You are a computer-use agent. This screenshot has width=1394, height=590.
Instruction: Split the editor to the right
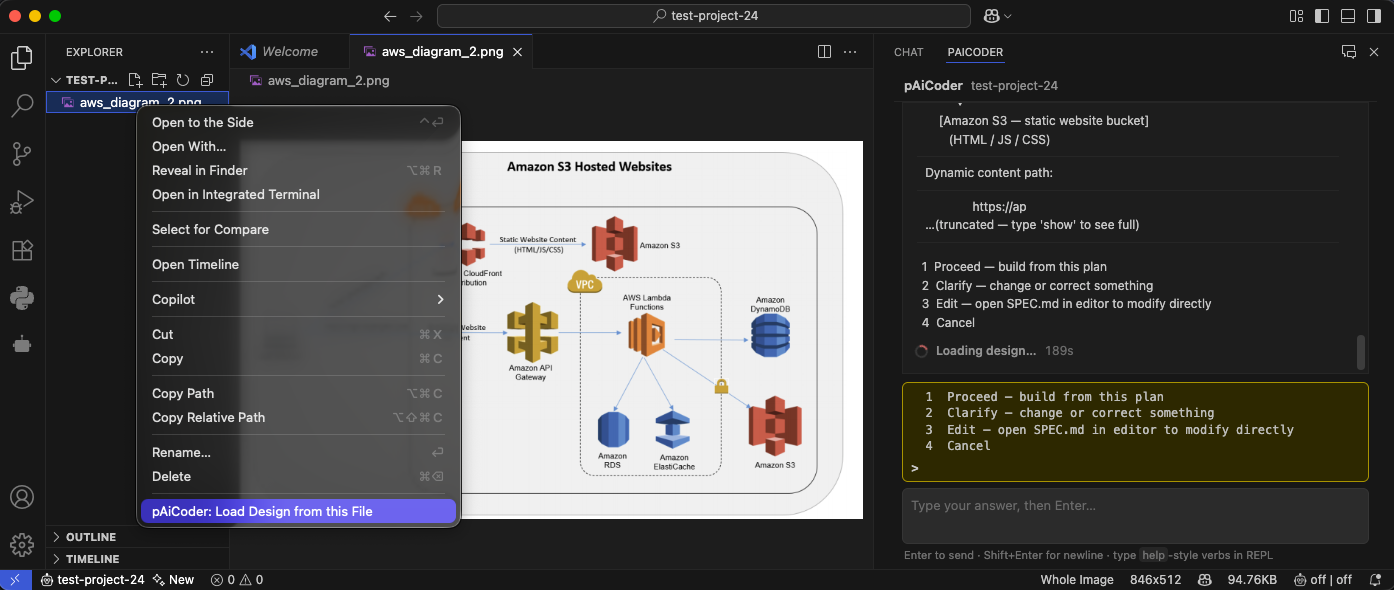coord(824,51)
